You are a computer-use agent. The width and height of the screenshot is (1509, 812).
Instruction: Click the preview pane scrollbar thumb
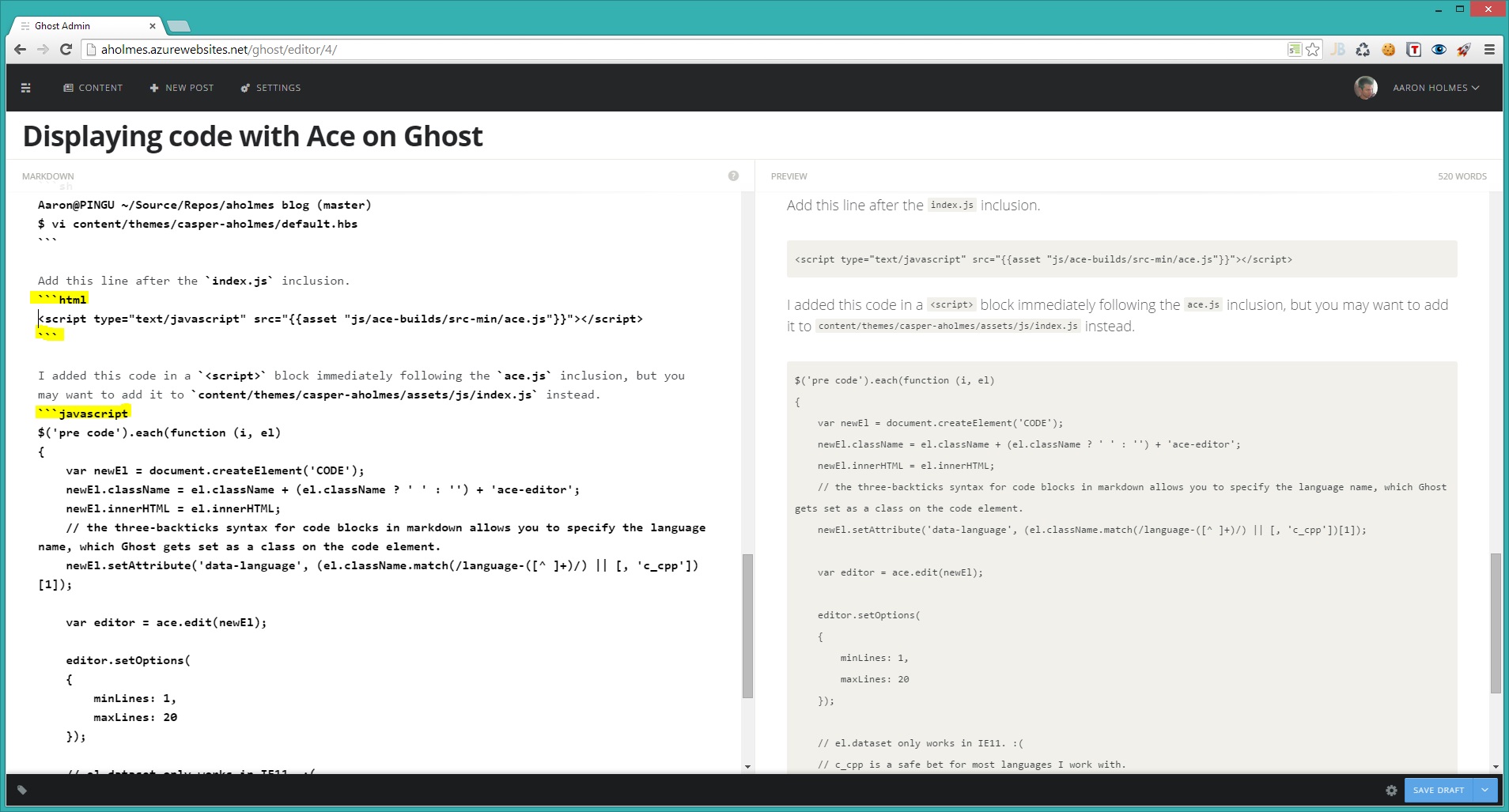(x=1496, y=623)
